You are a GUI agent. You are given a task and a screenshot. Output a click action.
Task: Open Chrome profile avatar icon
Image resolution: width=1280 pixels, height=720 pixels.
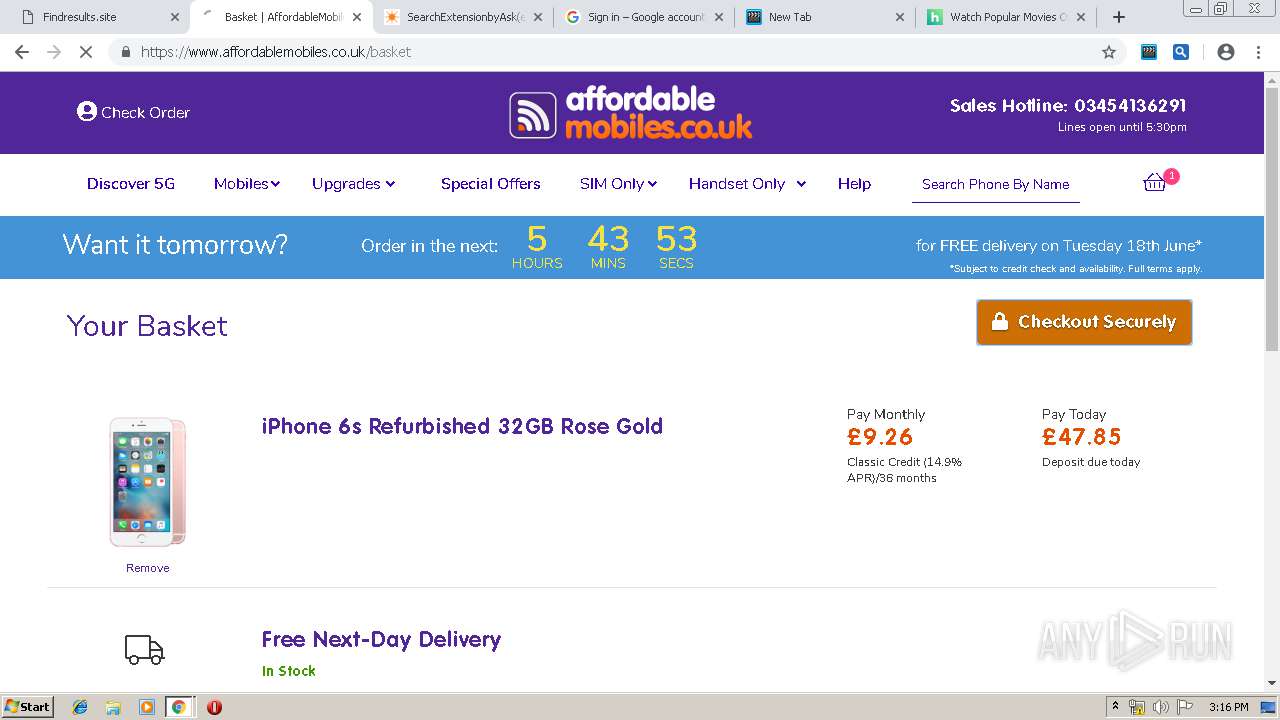[1226, 52]
